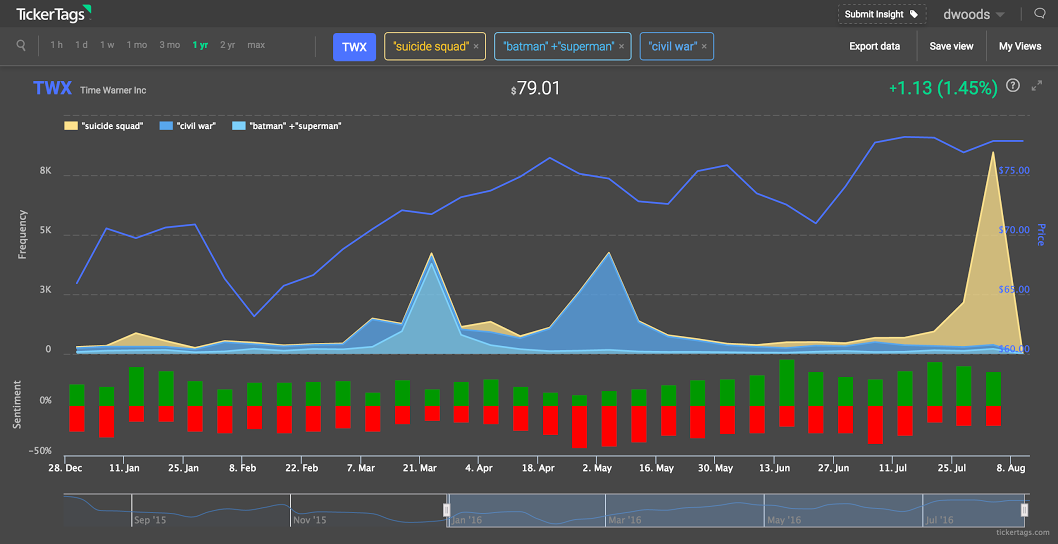Click the light blue batman superman swatch
Viewport: 1058px width, 544px height.
pyautogui.click(x=238, y=126)
